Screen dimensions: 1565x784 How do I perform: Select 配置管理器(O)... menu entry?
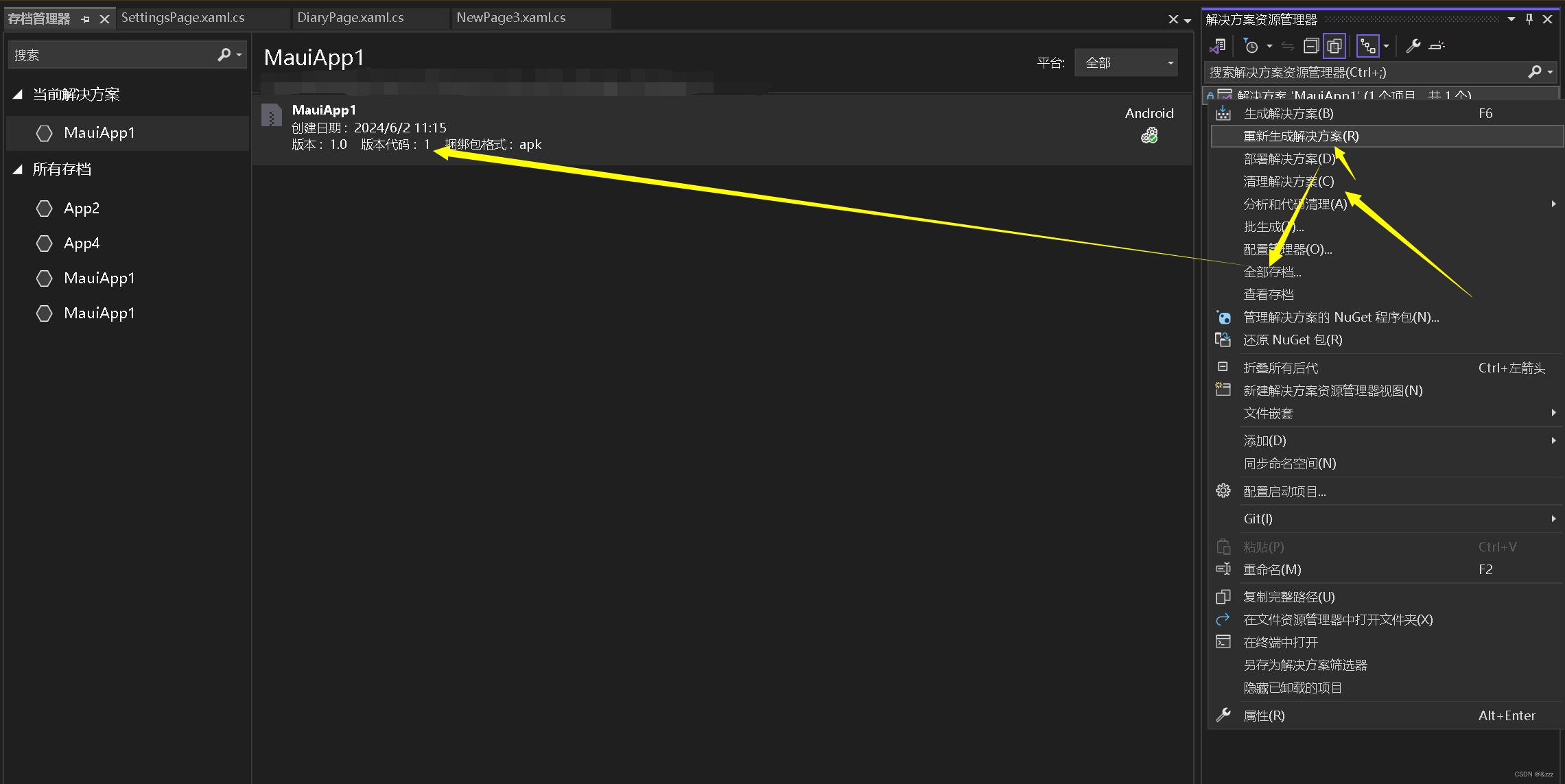pos(1387,249)
